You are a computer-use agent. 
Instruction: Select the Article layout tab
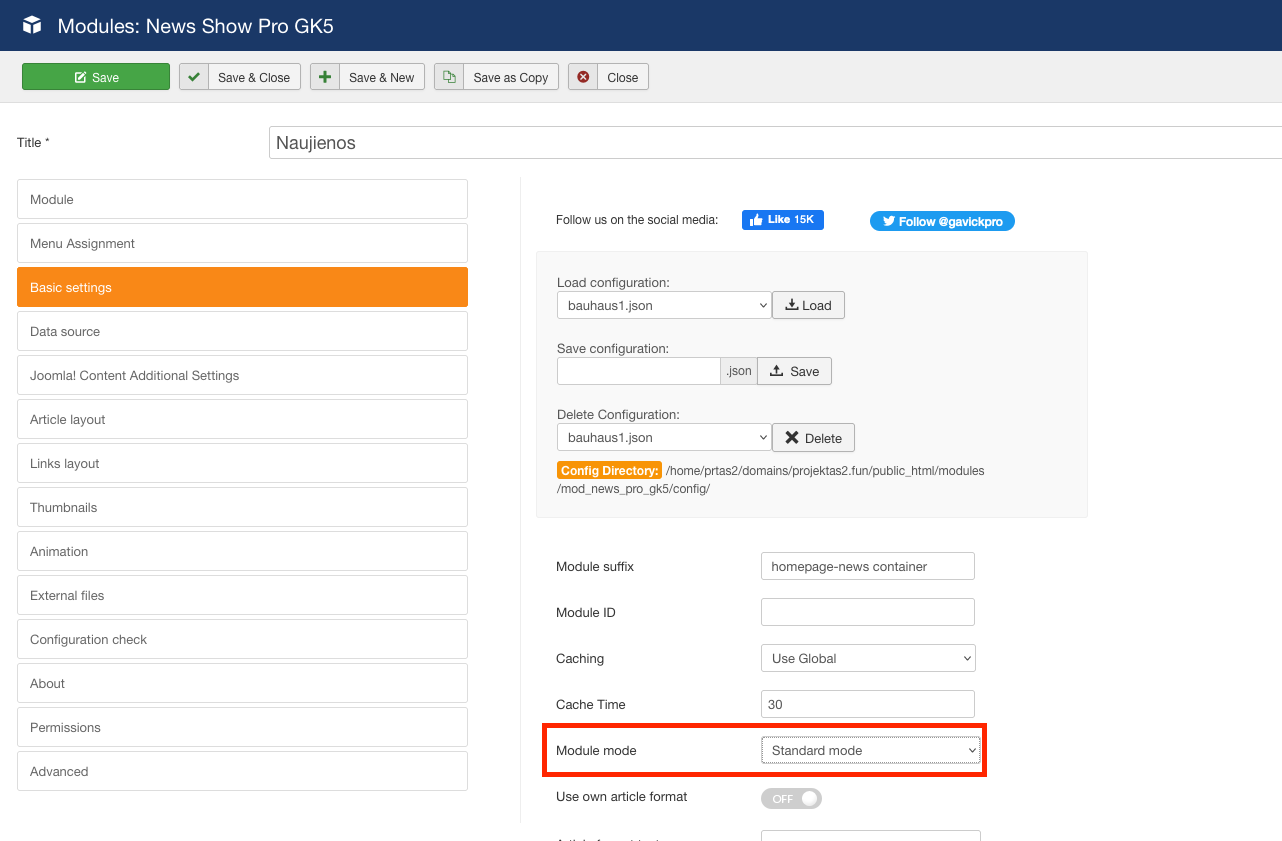pos(242,419)
